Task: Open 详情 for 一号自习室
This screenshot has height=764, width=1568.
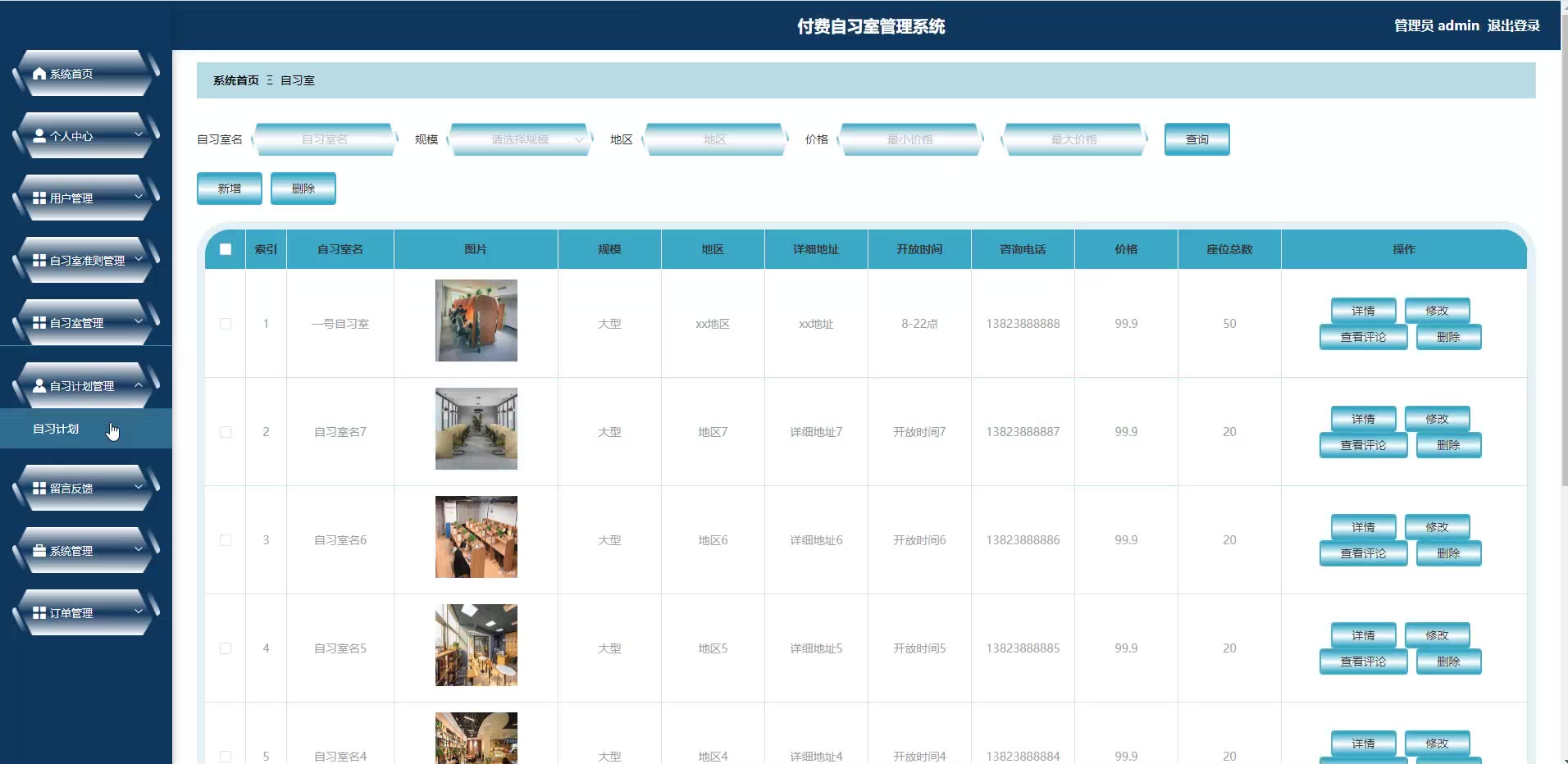Action: [1364, 311]
